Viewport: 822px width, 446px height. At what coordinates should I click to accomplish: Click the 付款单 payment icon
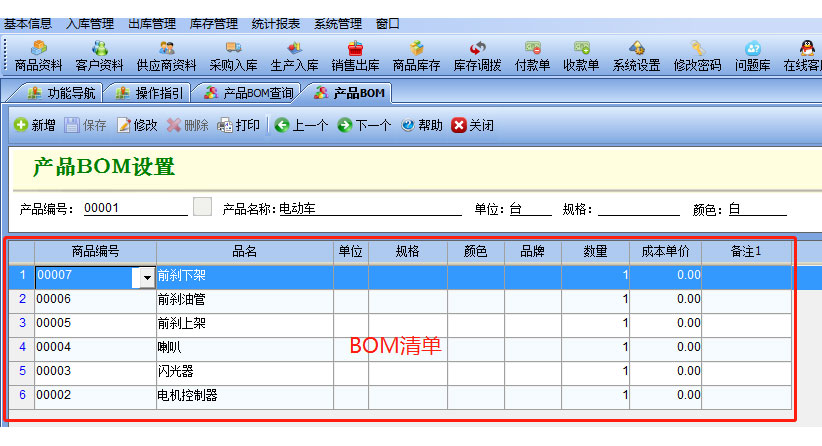[532, 56]
